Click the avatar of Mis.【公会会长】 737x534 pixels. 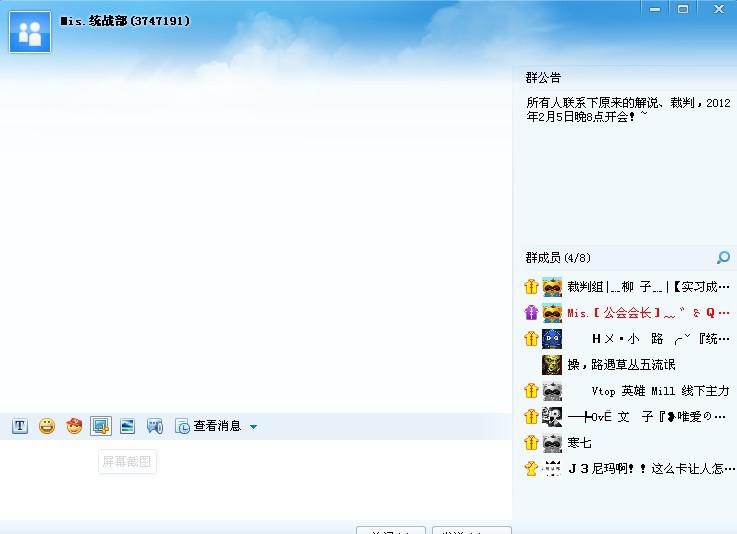click(x=552, y=313)
